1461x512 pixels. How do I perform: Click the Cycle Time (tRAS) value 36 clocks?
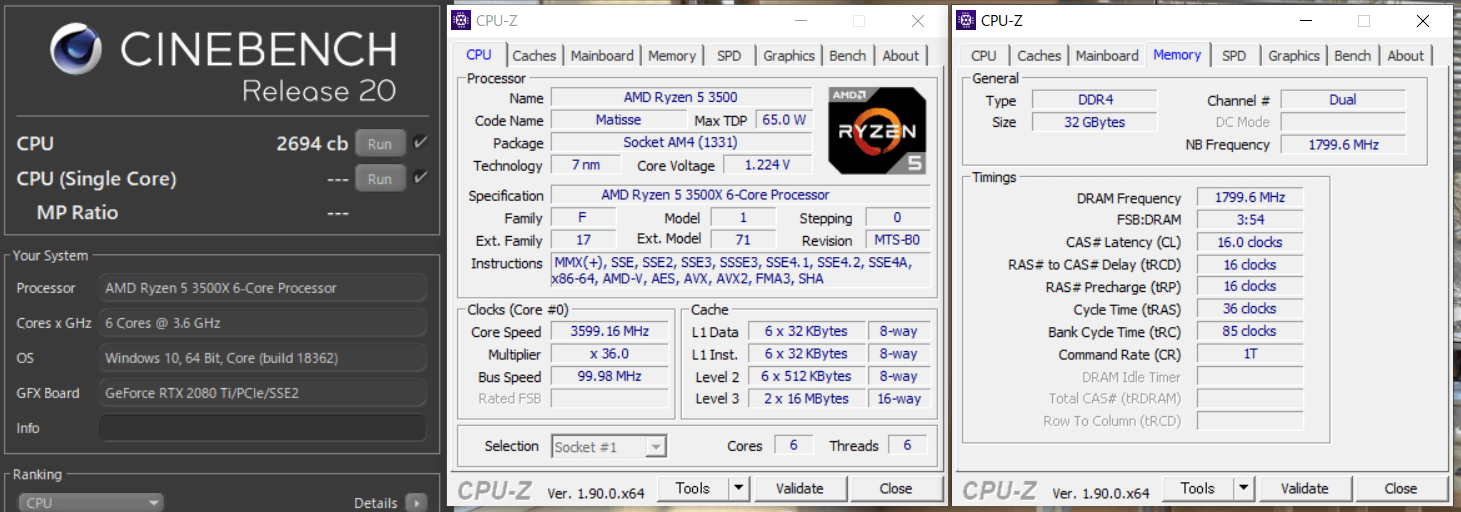(1250, 309)
